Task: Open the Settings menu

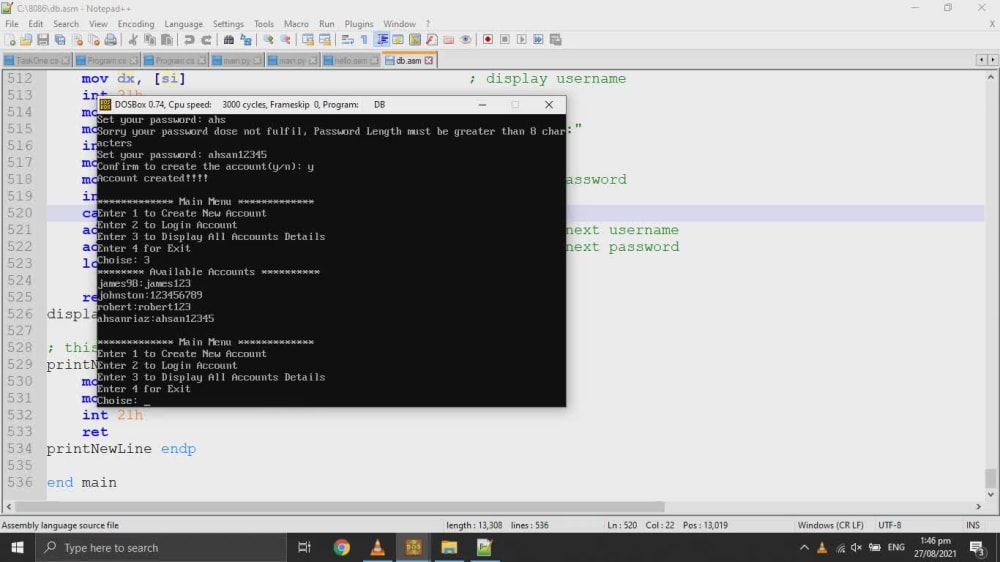Action: click(228, 24)
